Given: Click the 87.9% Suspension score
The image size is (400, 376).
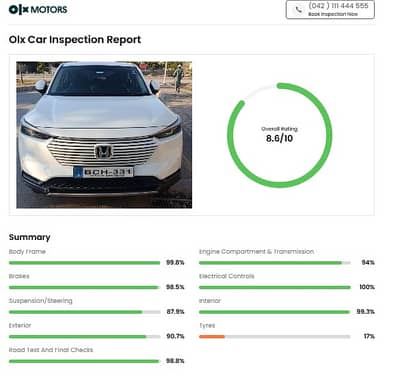Looking at the screenshot, I should [175, 312].
